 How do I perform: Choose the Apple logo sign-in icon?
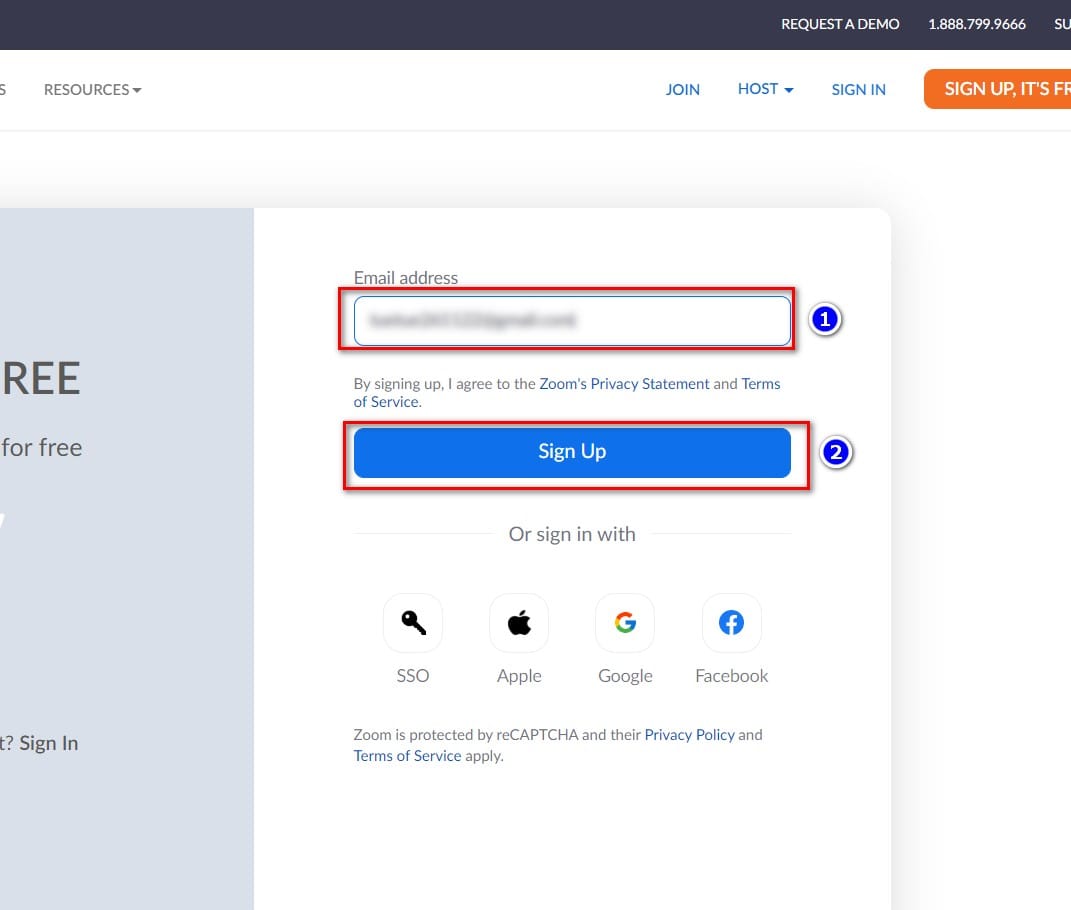[519, 623]
